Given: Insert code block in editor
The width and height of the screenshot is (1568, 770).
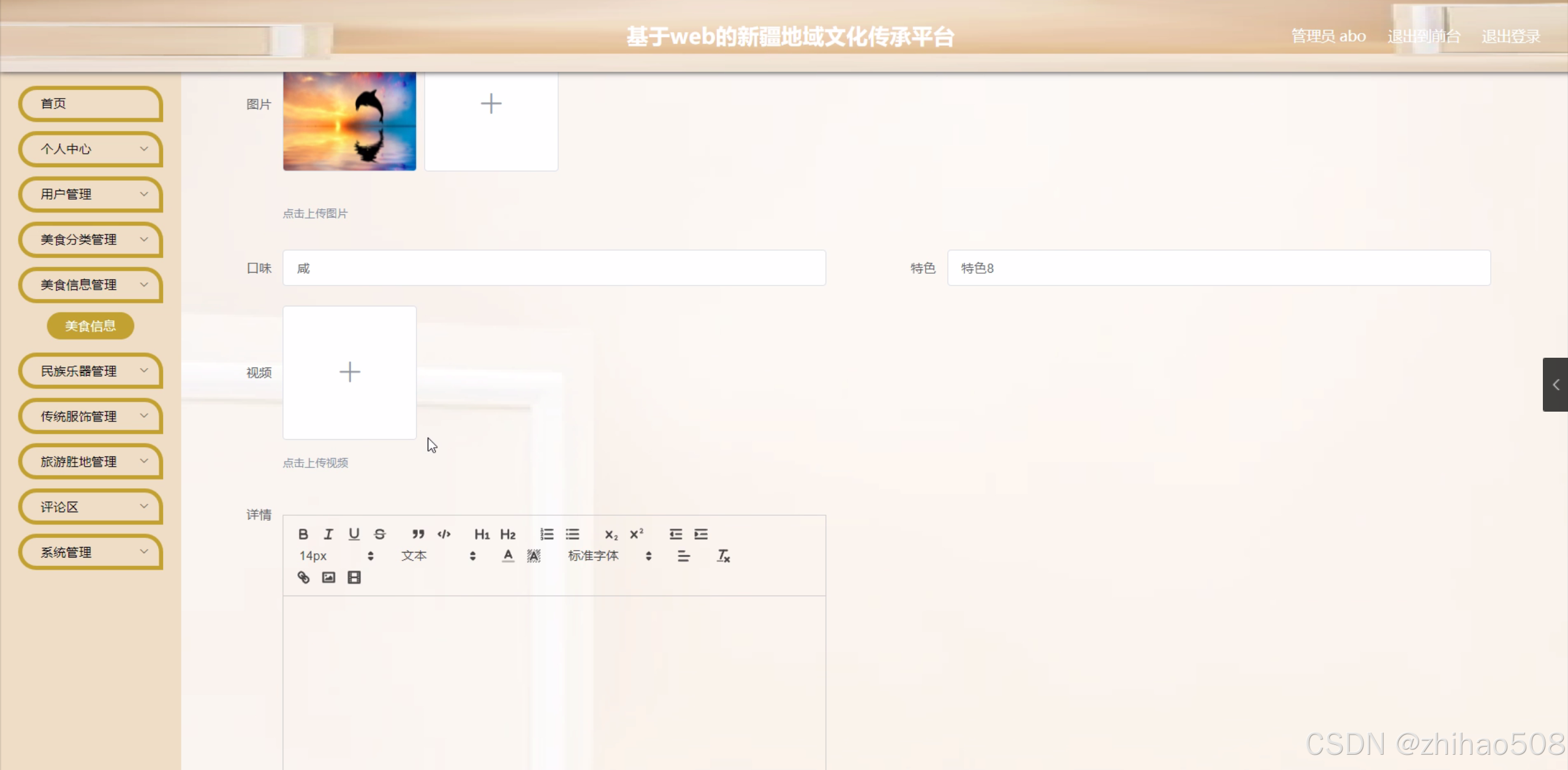Looking at the screenshot, I should click(444, 534).
